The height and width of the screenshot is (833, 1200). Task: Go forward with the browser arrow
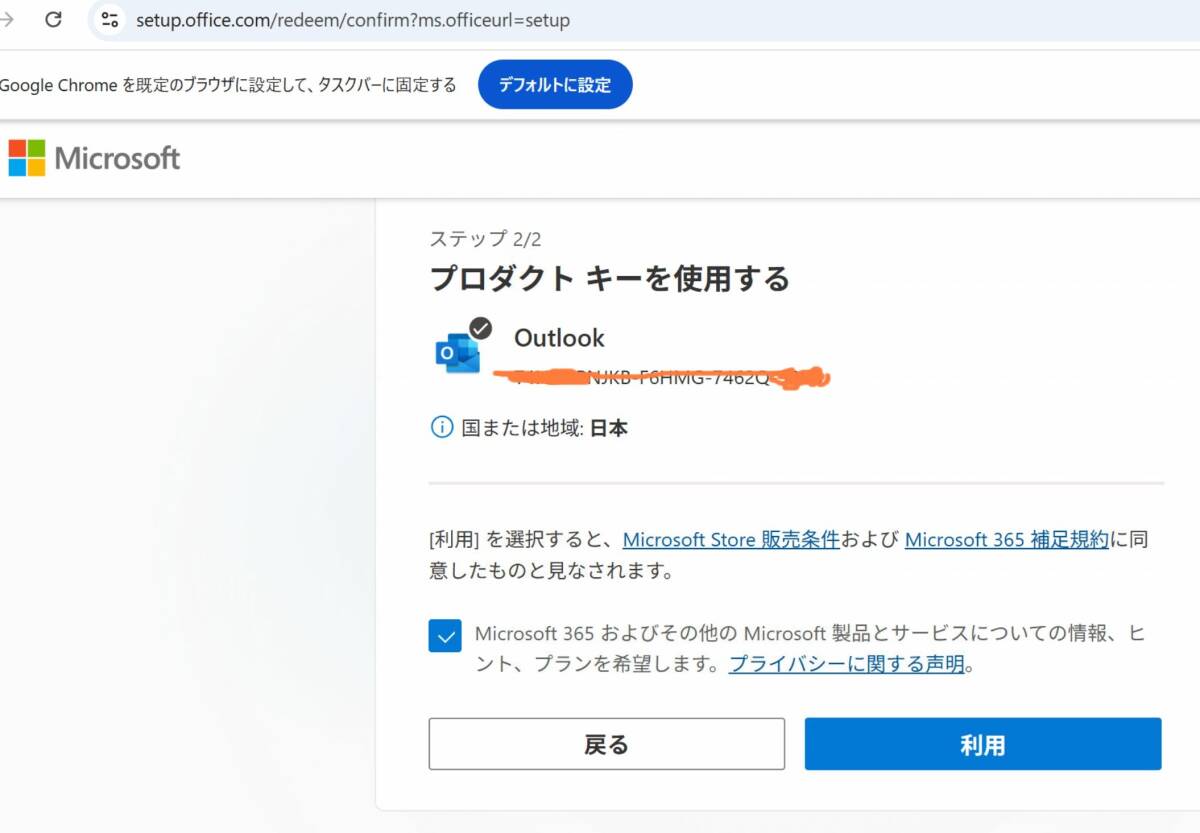coord(8,19)
